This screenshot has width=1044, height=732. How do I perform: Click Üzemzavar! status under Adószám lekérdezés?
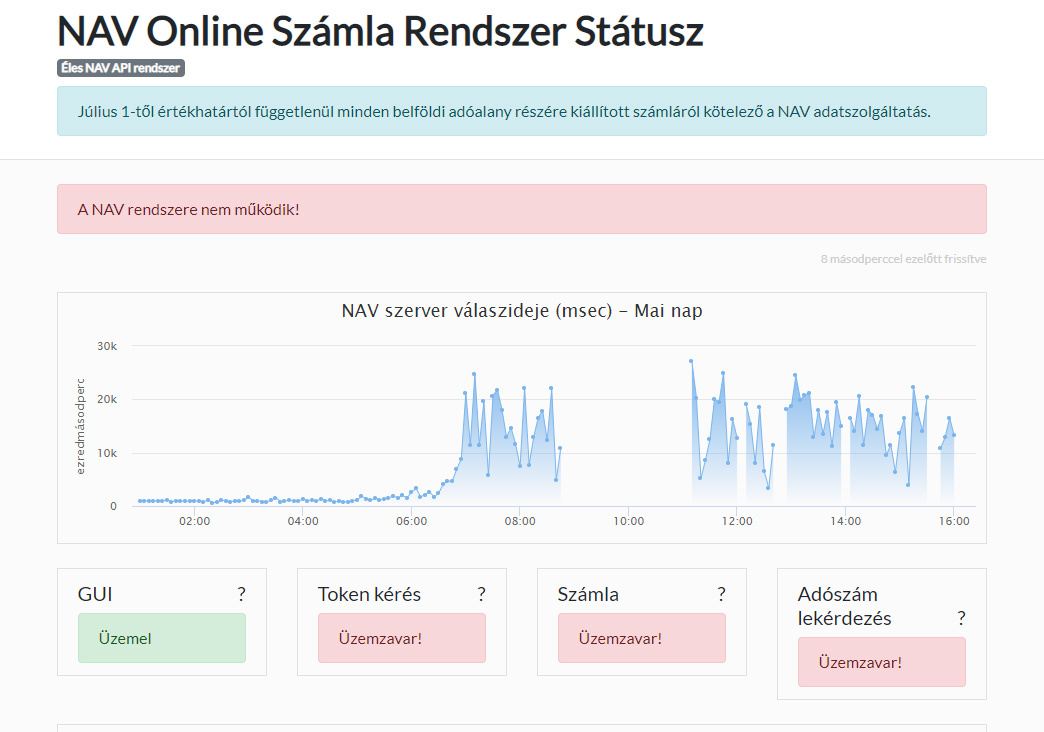(881, 662)
